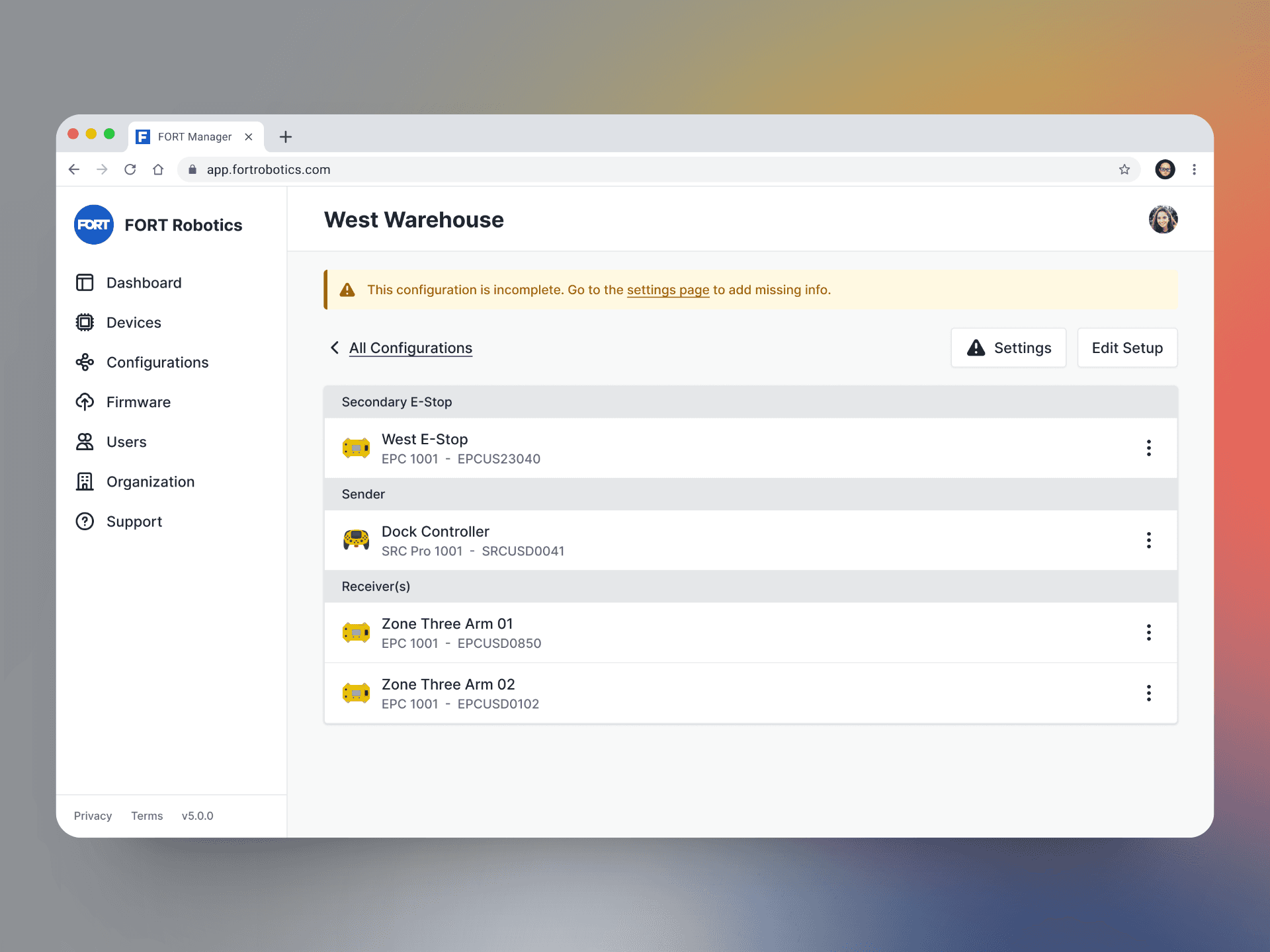Click the settings page link in warning

(x=668, y=289)
